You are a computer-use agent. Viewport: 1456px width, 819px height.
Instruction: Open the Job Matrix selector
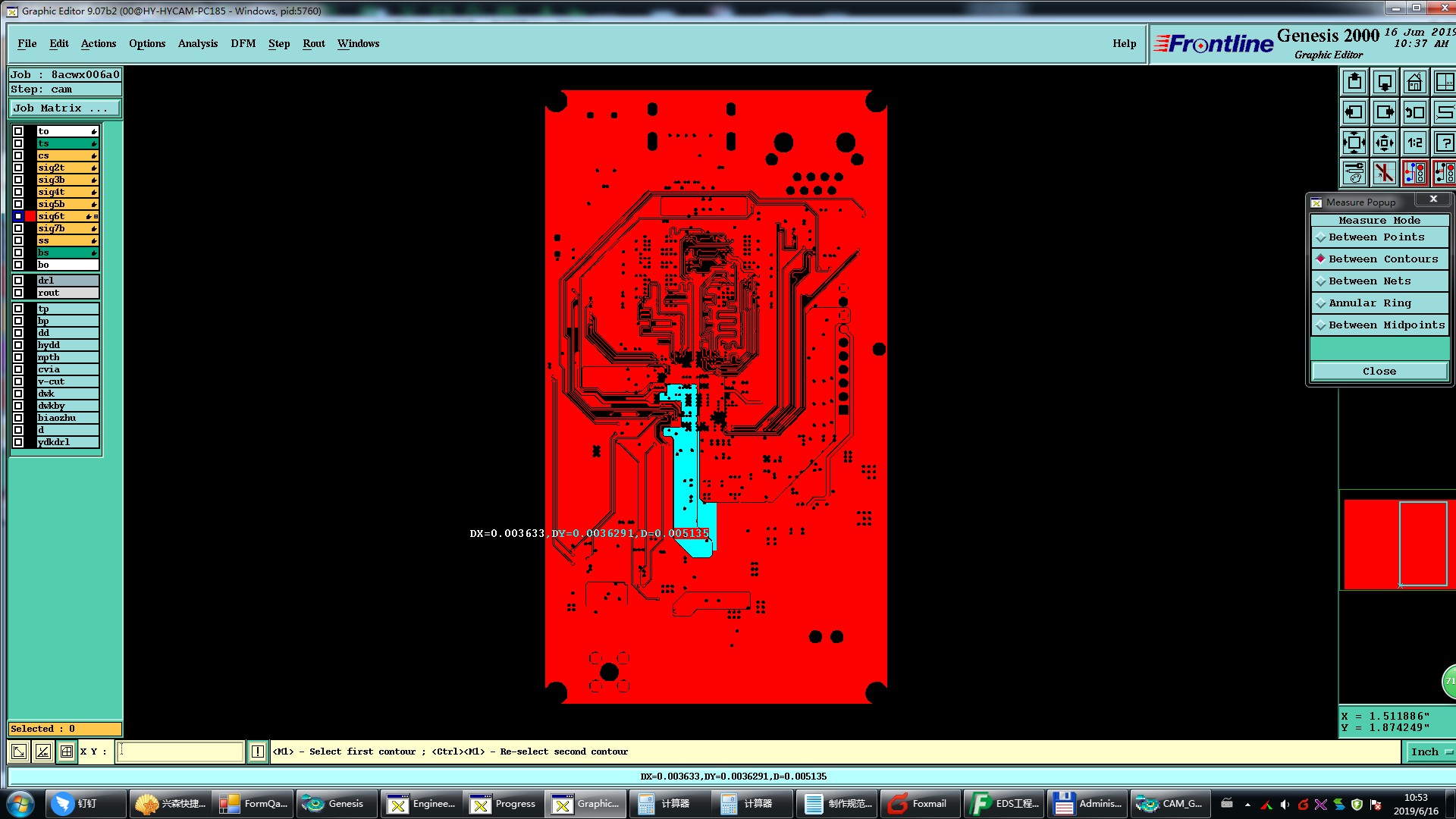[x=64, y=108]
